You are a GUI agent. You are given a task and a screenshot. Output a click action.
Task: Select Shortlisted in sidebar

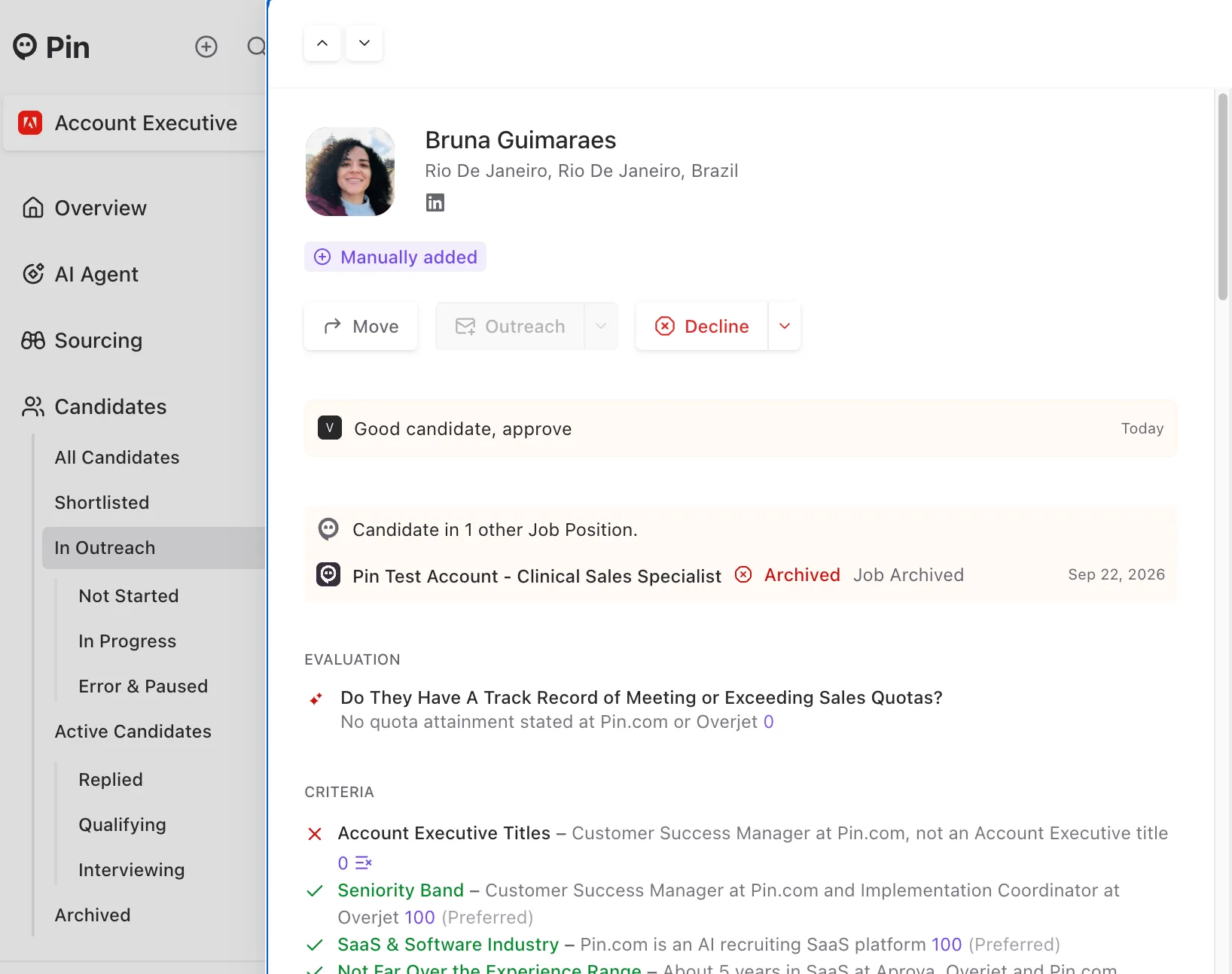click(102, 503)
